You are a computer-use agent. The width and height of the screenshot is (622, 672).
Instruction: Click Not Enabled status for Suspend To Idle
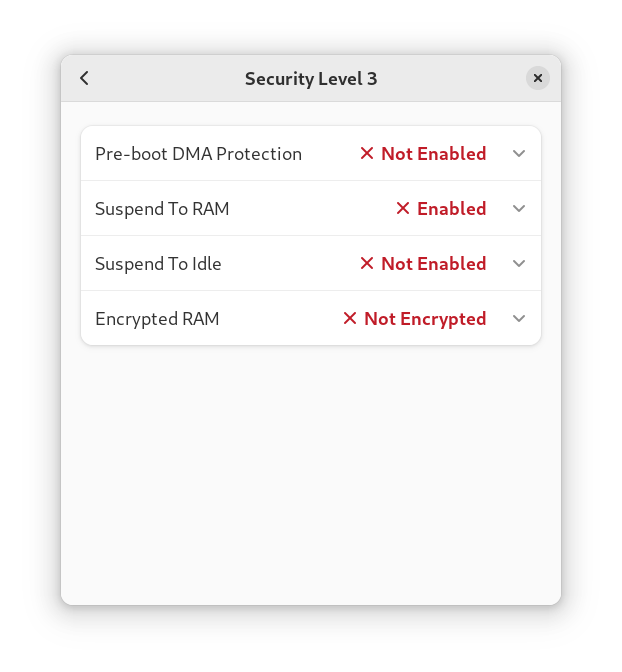tap(433, 264)
